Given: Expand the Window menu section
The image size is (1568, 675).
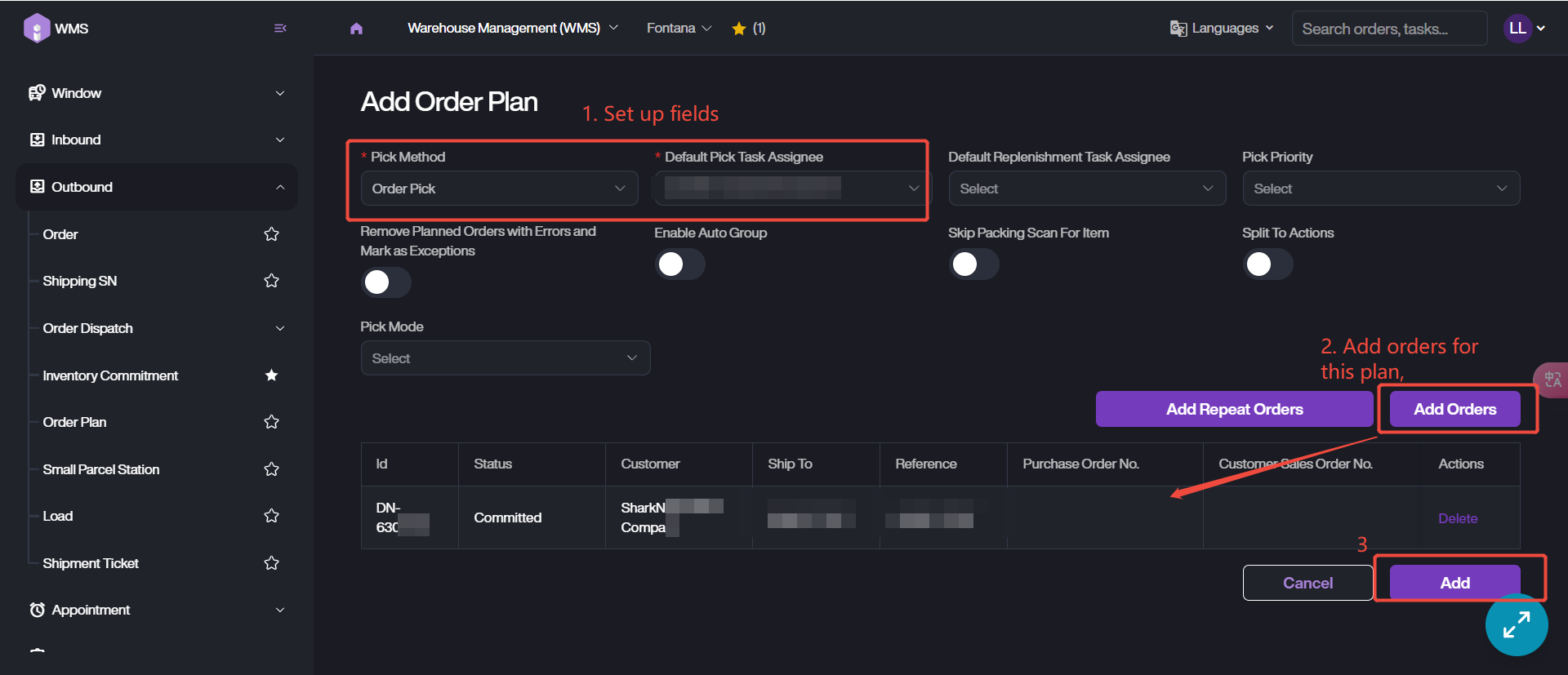Looking at the screenshot, I should click(280, 93).
